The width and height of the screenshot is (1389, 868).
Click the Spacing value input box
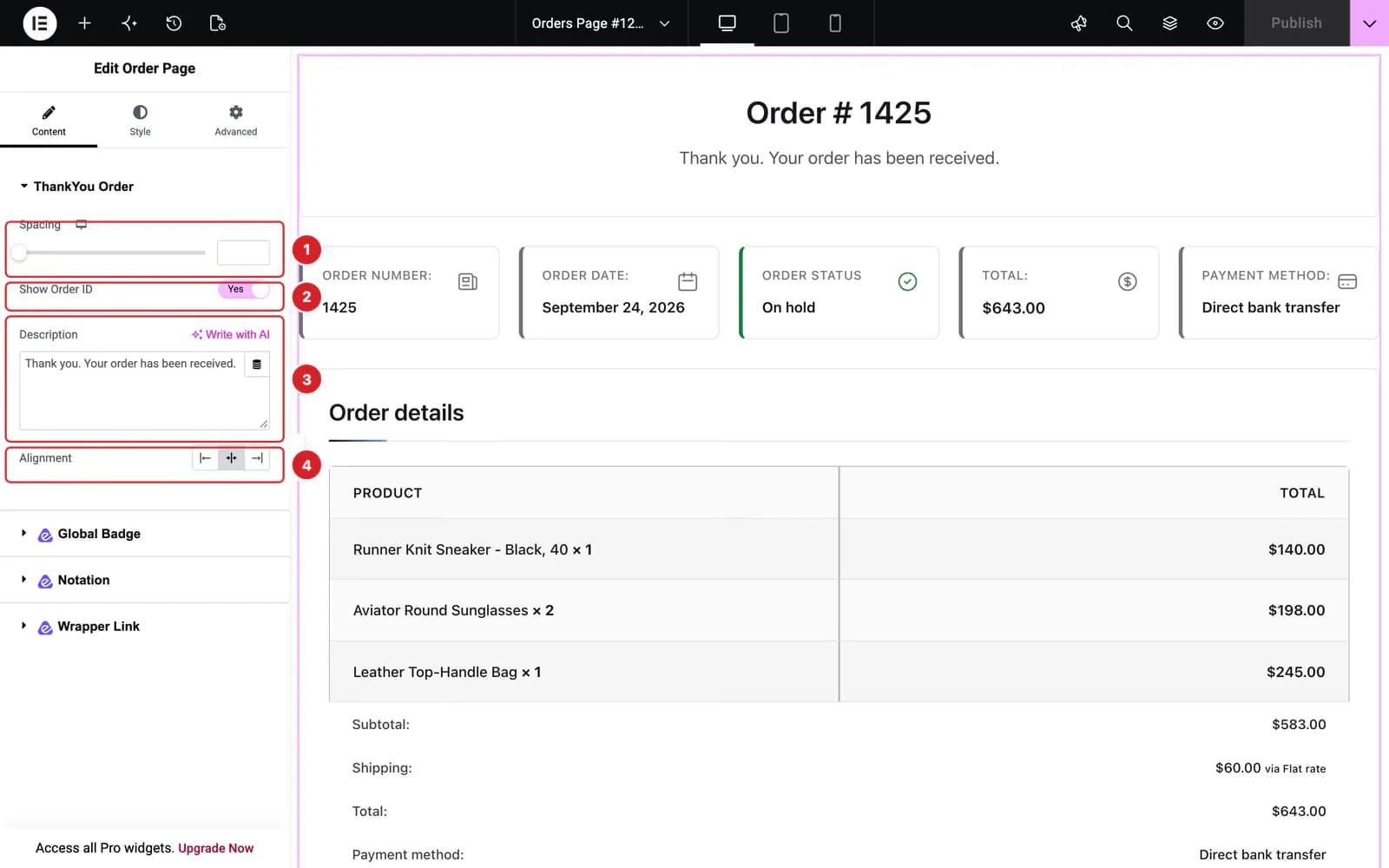pos(243,253)
